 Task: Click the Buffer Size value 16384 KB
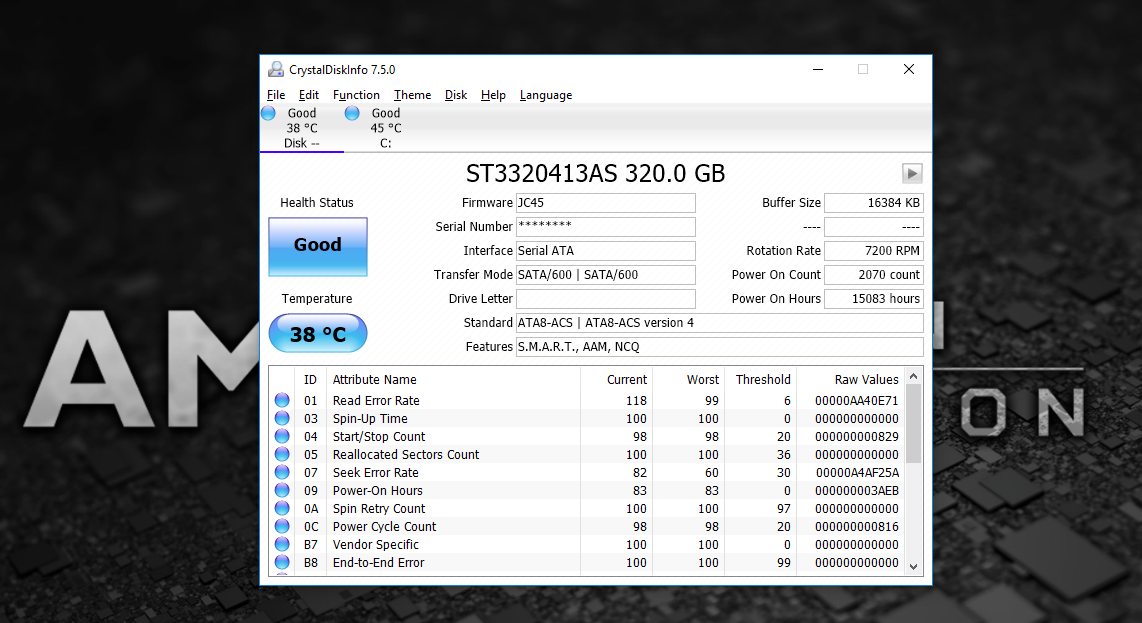[x=874, y=203]
